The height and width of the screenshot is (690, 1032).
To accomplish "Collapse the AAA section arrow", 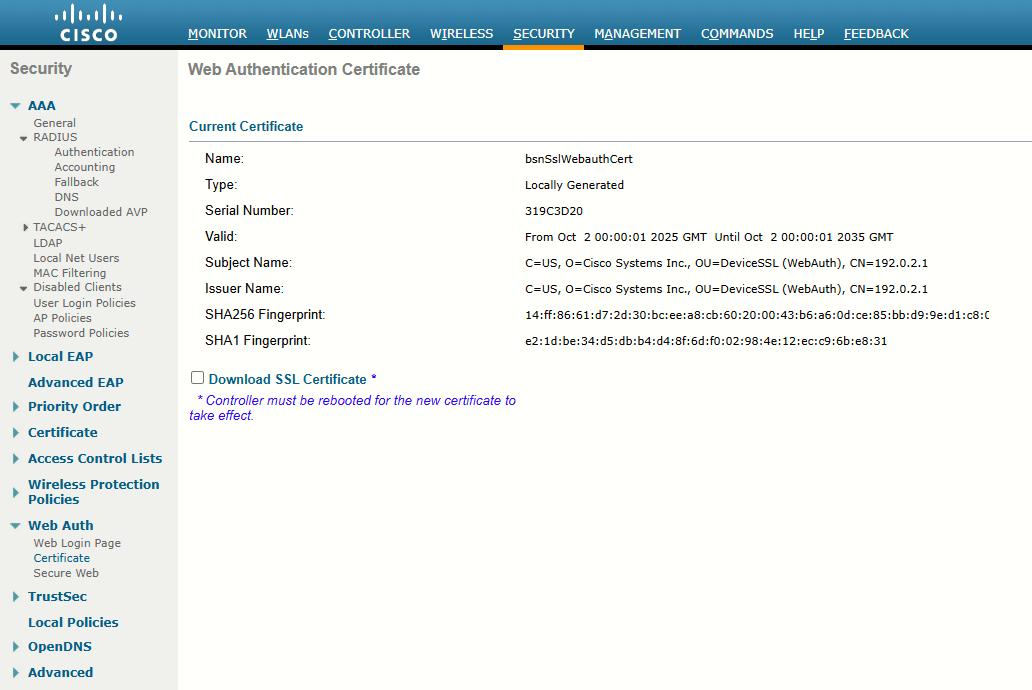I will (x=16, y=105).
